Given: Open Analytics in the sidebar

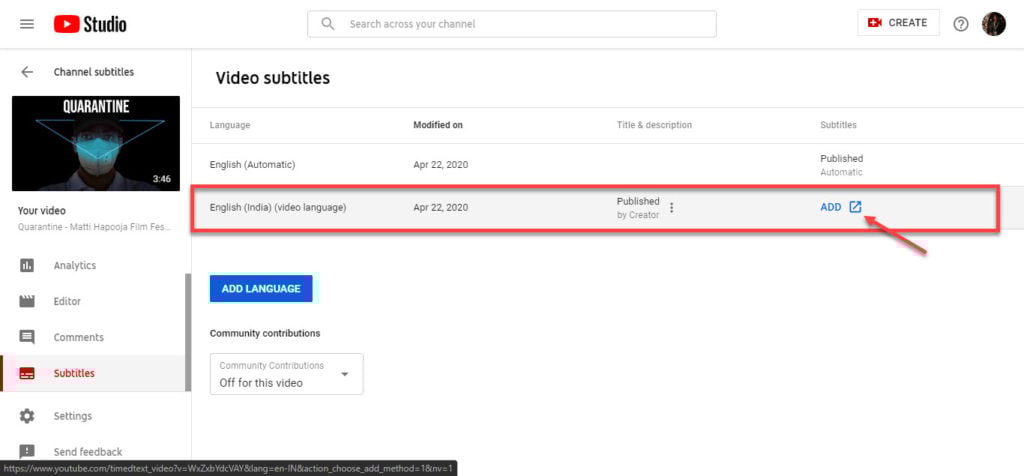Looking at the screenshot, I should [x=93, y=265].
